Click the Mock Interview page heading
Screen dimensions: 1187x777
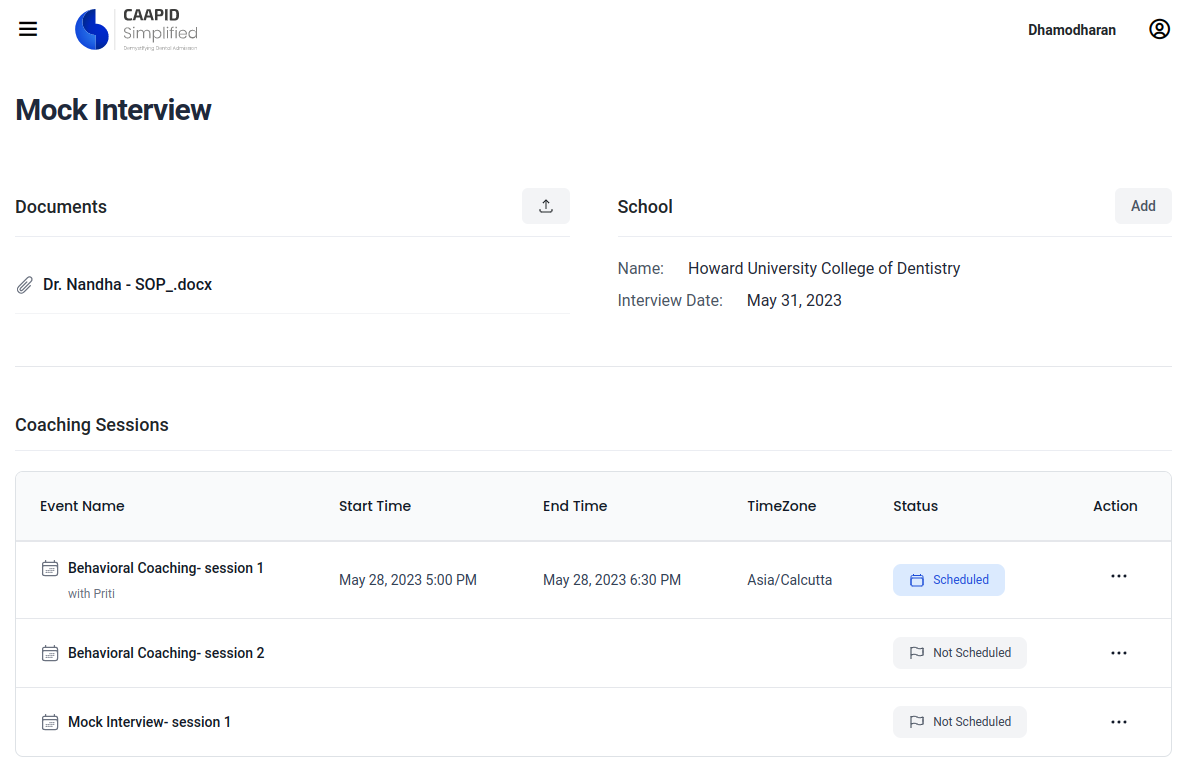click(x=114, y=110)
